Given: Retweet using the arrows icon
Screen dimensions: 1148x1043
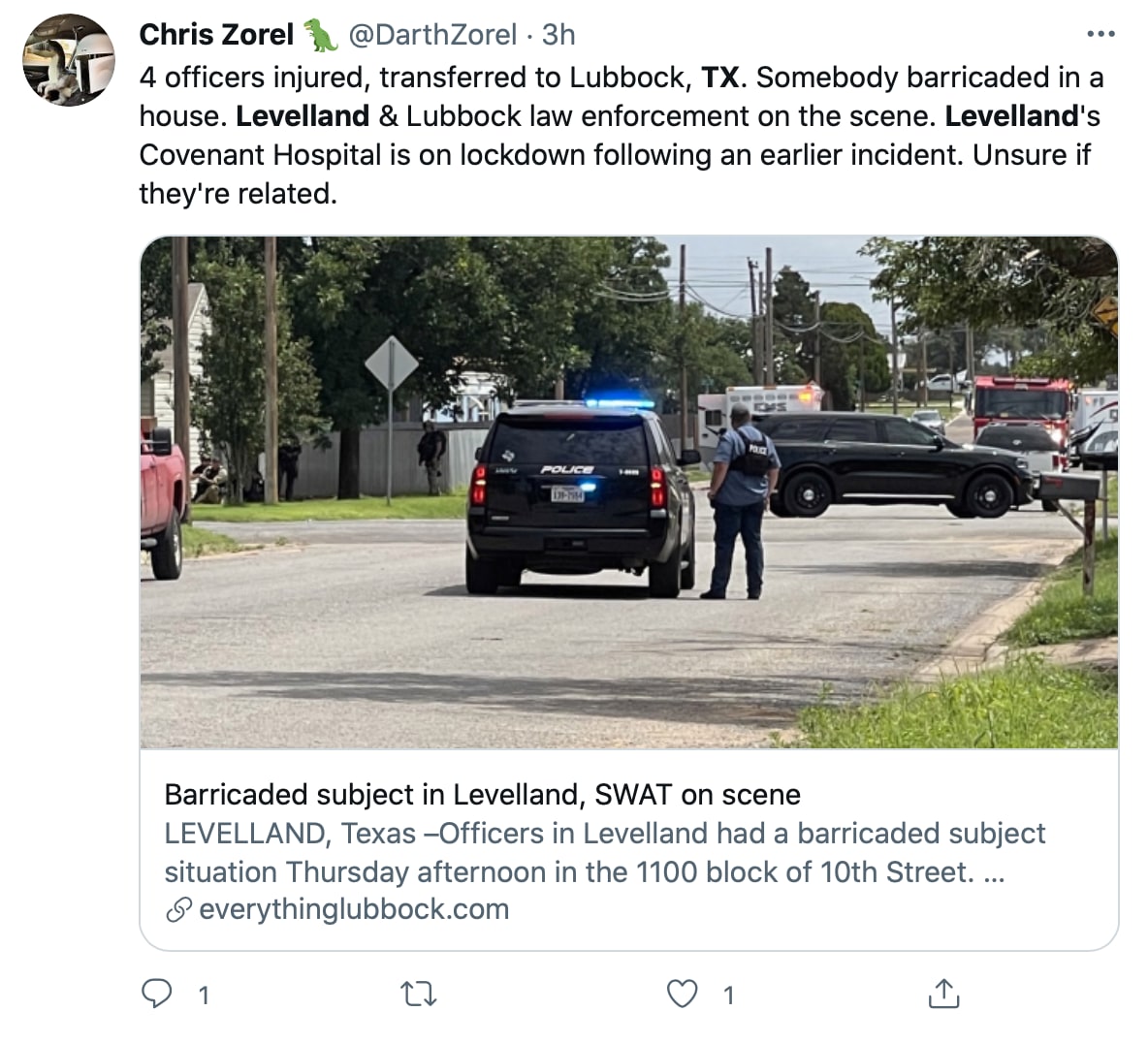Looking at the screenshot, I should pos(419,994).
